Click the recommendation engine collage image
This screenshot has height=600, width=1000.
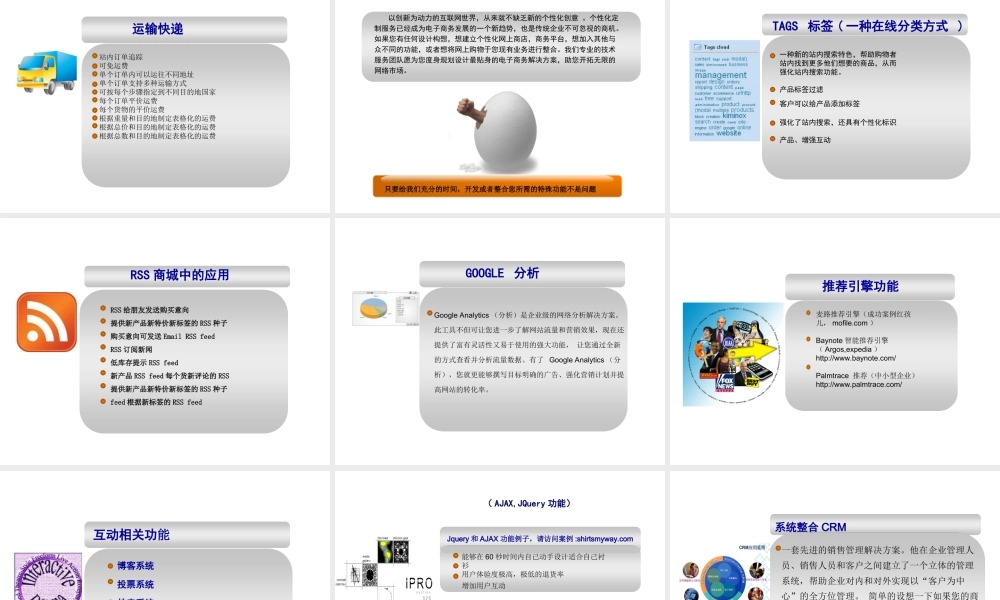point(733,354)
